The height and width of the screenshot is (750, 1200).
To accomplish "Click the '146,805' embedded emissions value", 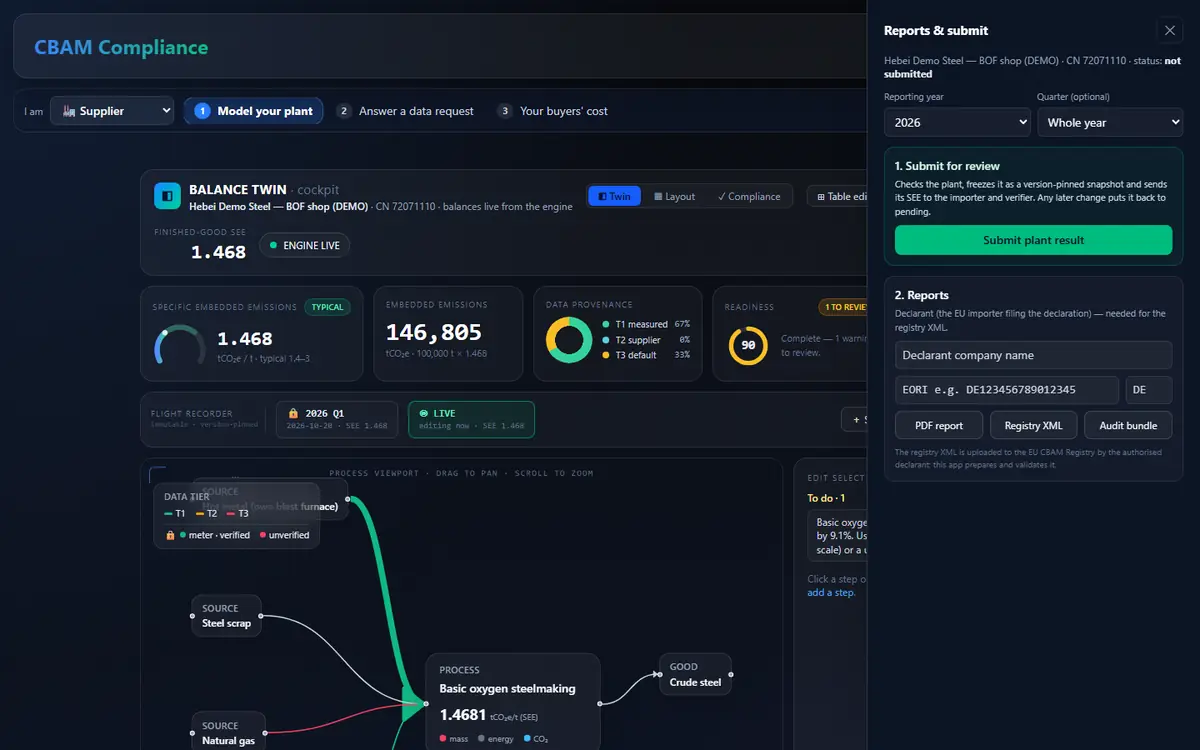I will pyautogui.click(x=434, y=333).
